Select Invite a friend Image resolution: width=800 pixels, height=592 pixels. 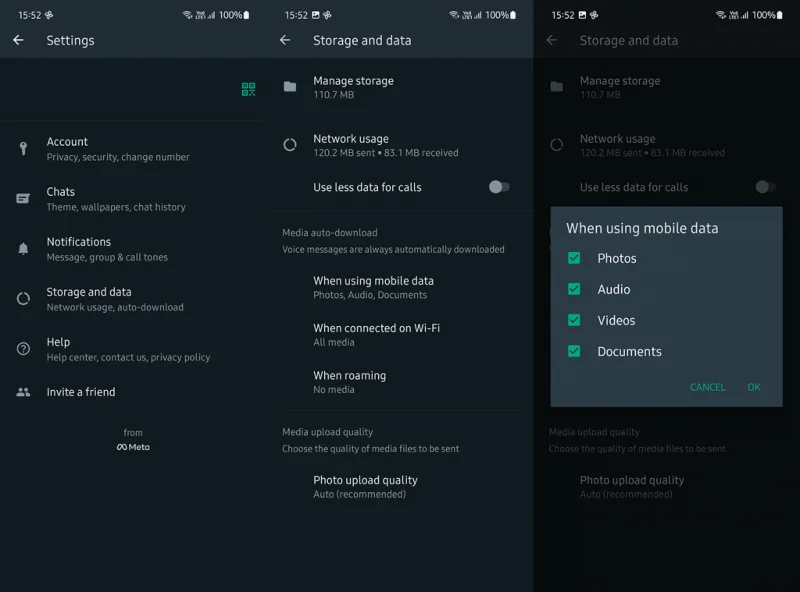pos(133,392)
